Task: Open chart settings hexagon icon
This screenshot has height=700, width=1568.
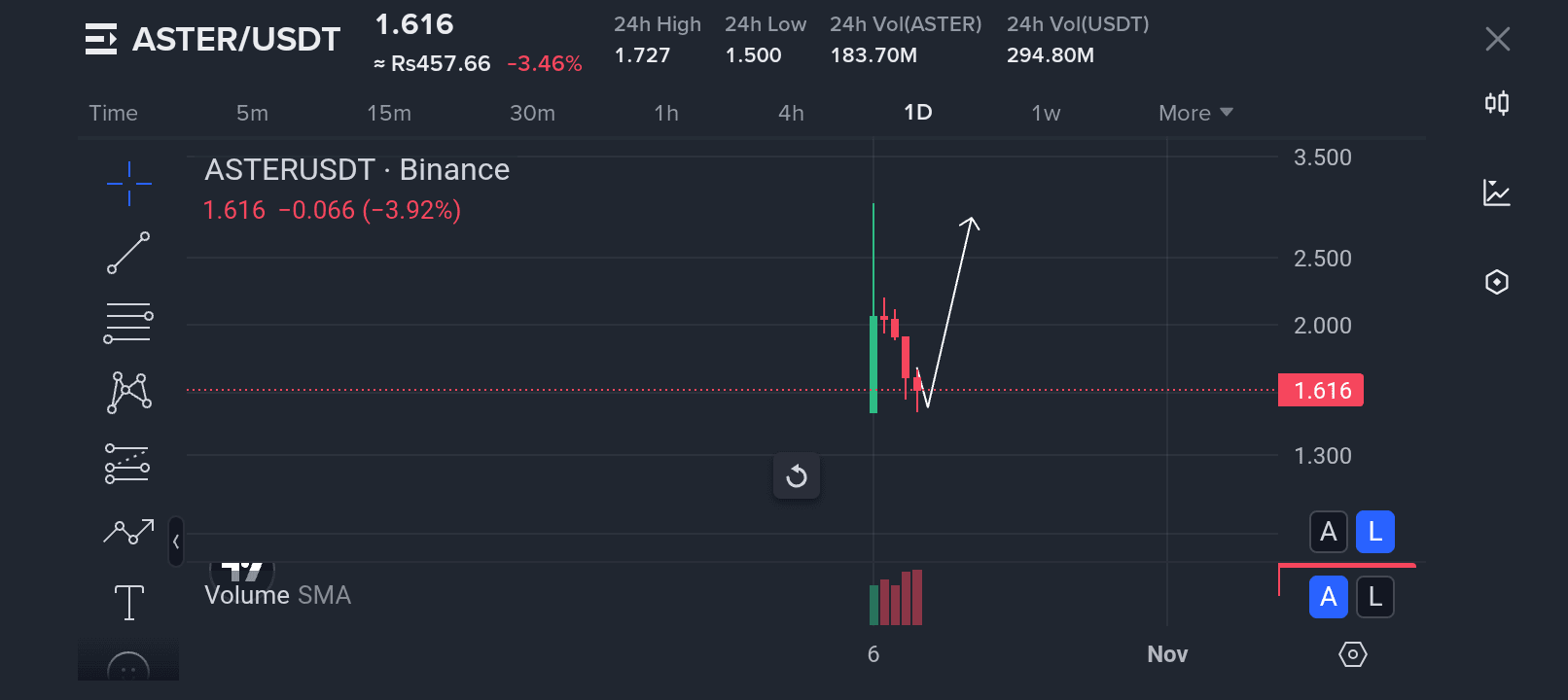Action: [1497, 282]
